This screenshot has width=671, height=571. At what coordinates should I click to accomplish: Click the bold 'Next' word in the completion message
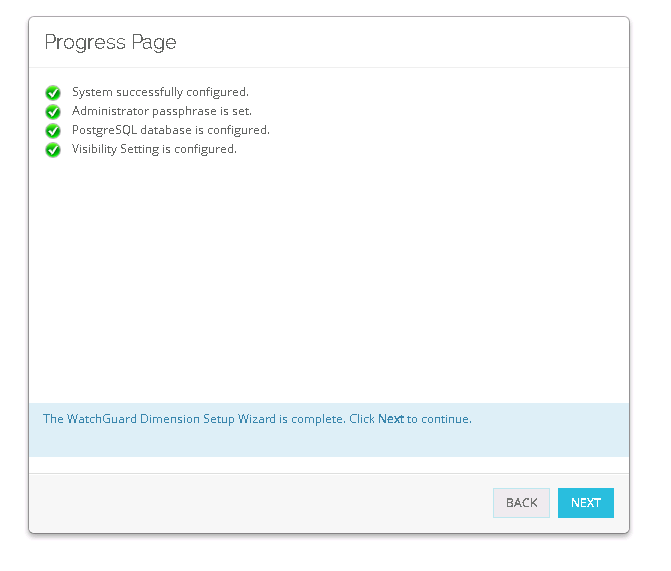tap(391, 419)
